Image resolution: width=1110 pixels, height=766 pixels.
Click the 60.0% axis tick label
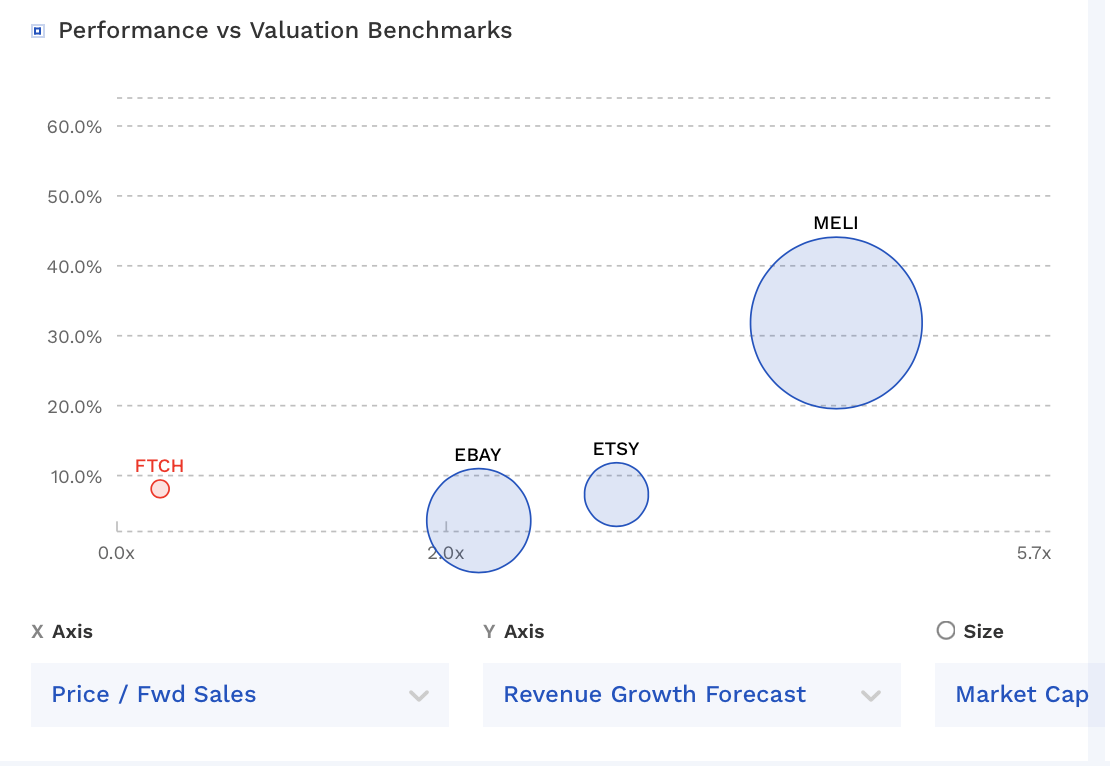point(74,127)
